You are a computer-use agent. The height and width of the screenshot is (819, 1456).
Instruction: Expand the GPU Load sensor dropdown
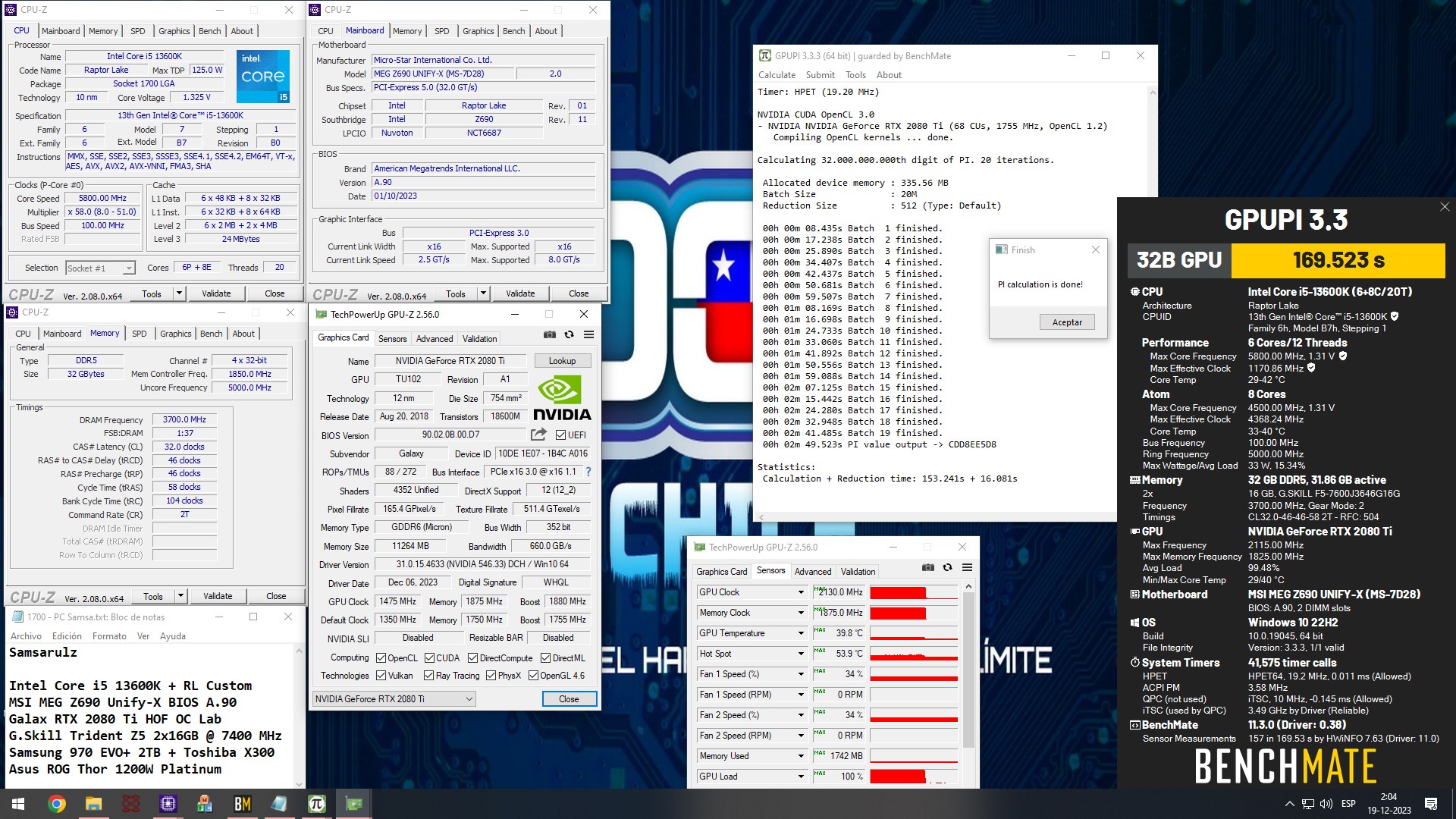pyautogui.click(x=800, y=777)
